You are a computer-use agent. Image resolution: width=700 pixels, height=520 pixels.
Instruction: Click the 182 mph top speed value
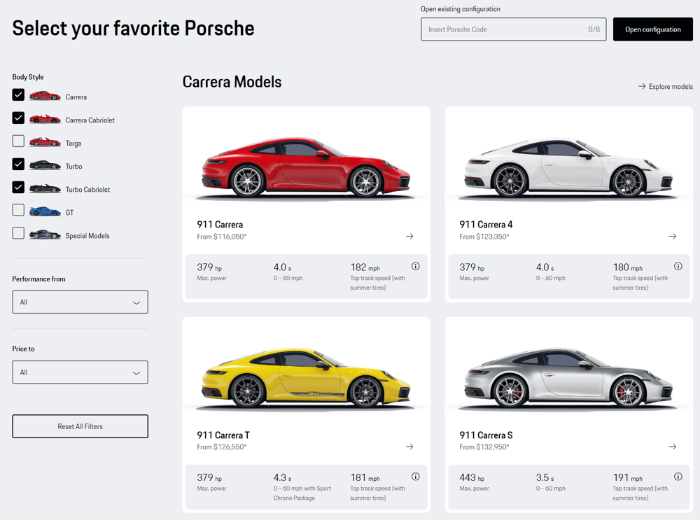[365, 267]
